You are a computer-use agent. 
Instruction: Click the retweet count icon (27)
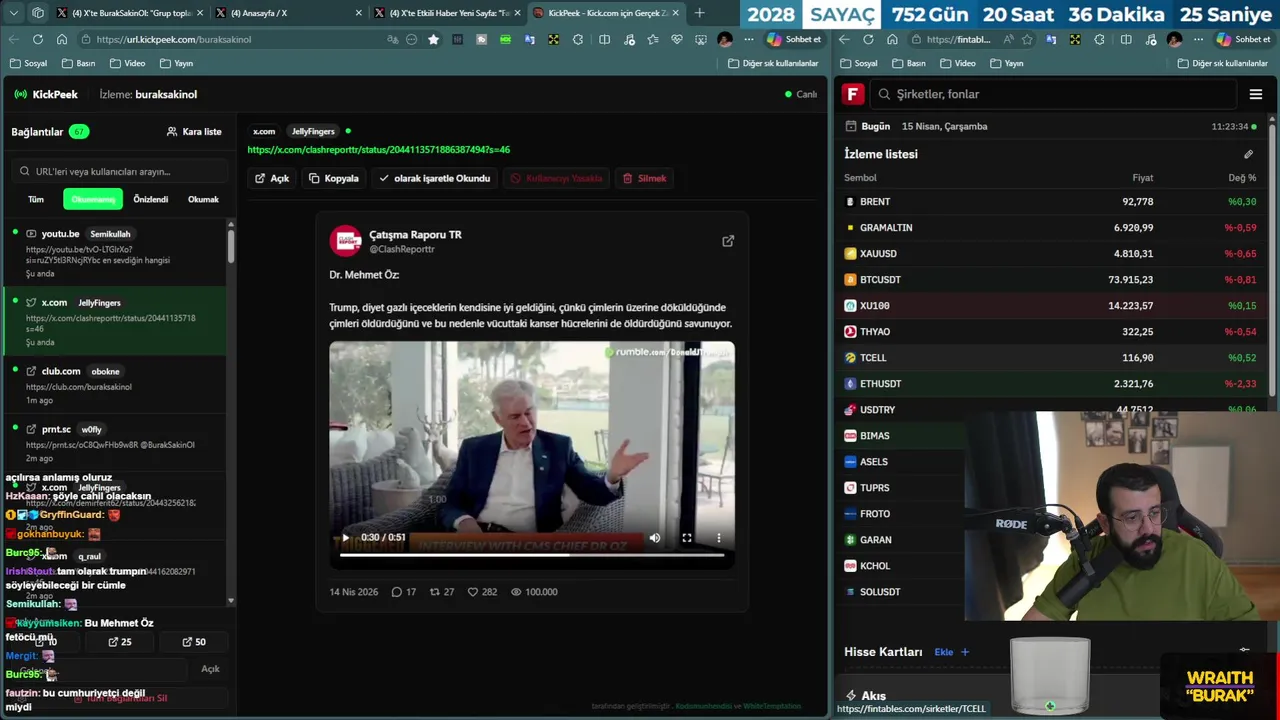tap(435, 592)
